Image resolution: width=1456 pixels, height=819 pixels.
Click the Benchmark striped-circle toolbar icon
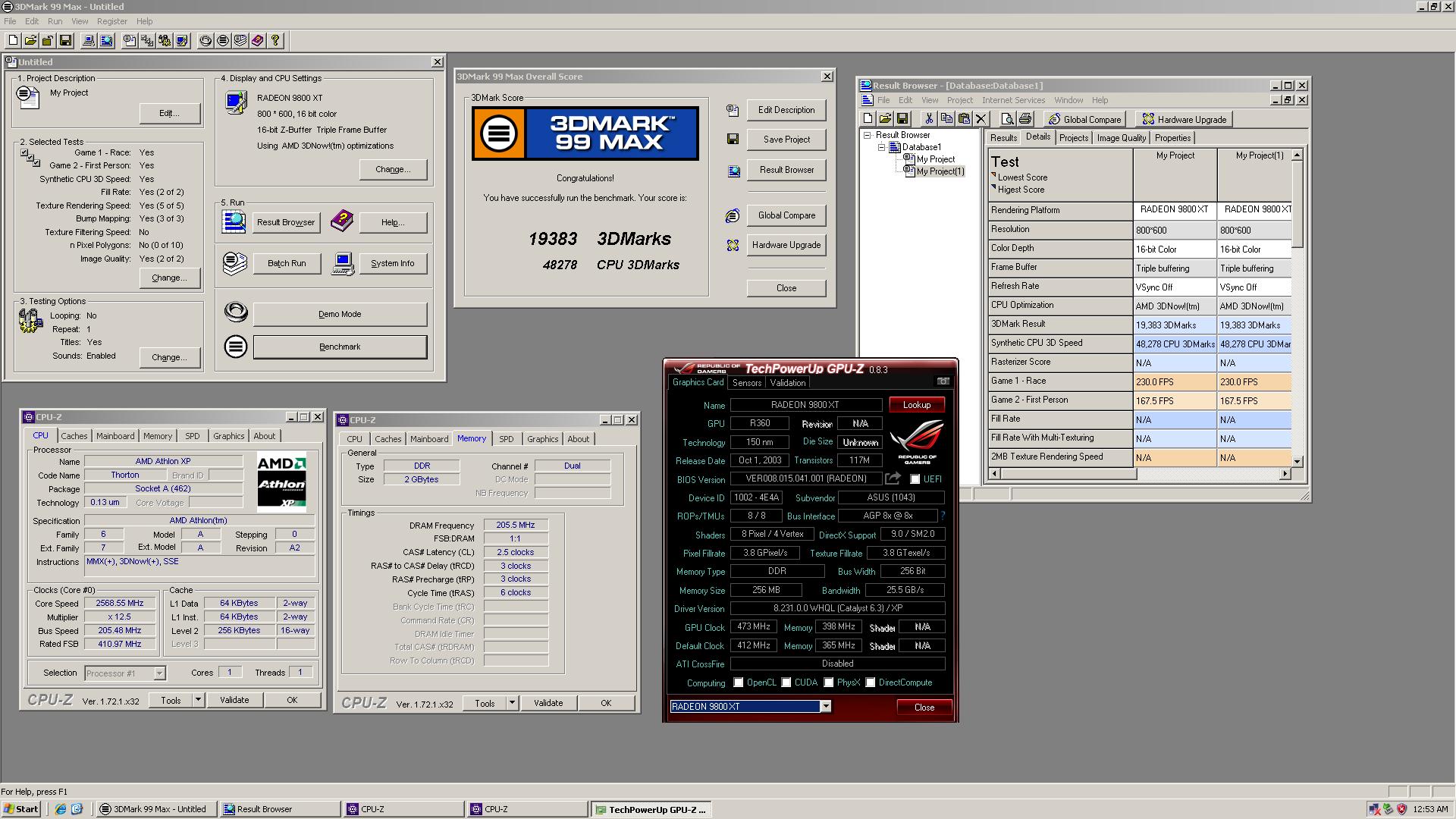coord(223,41)
